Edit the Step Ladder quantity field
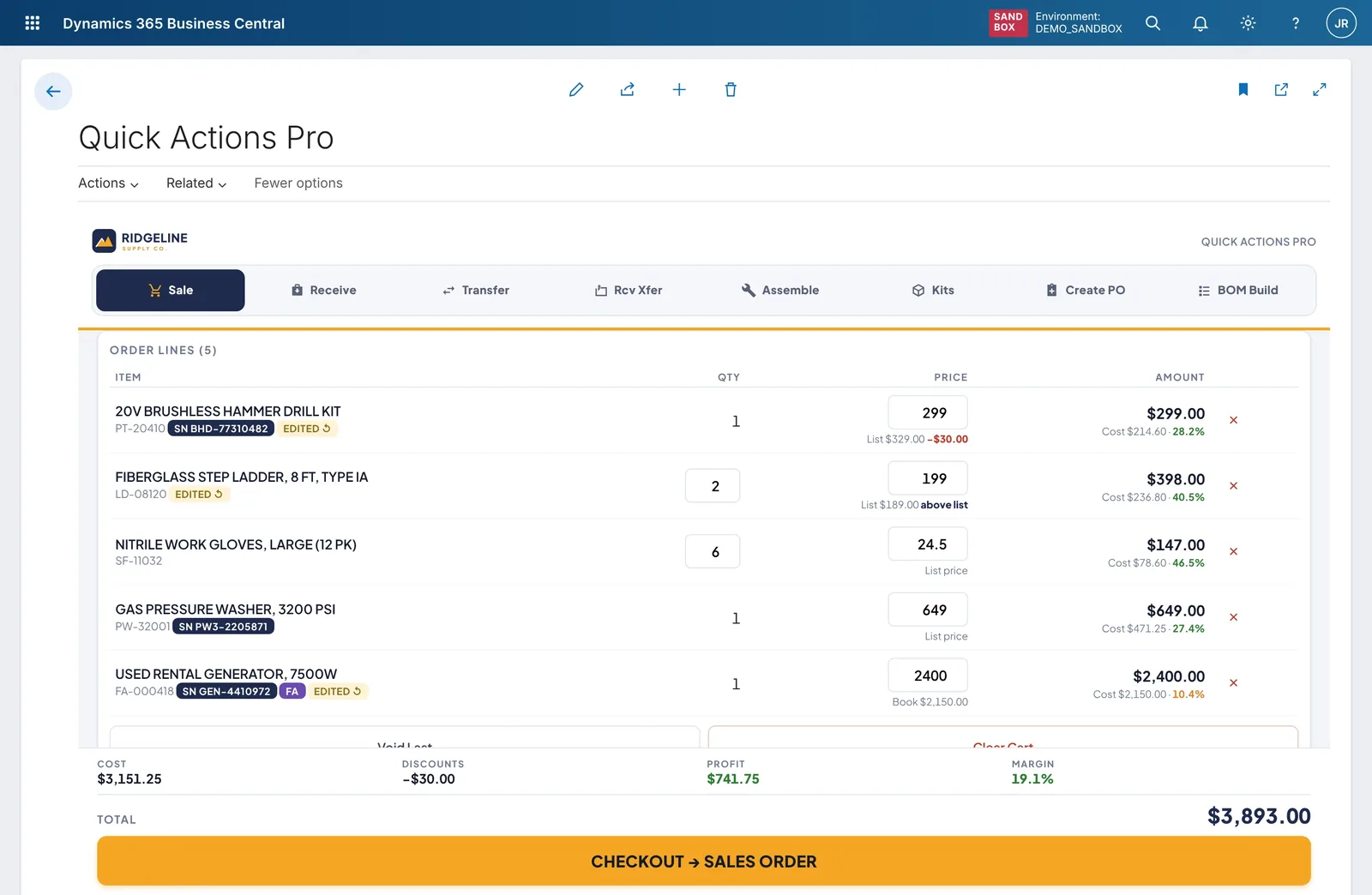The height and width of the screenshot is (895, 1372). (713, 486)
